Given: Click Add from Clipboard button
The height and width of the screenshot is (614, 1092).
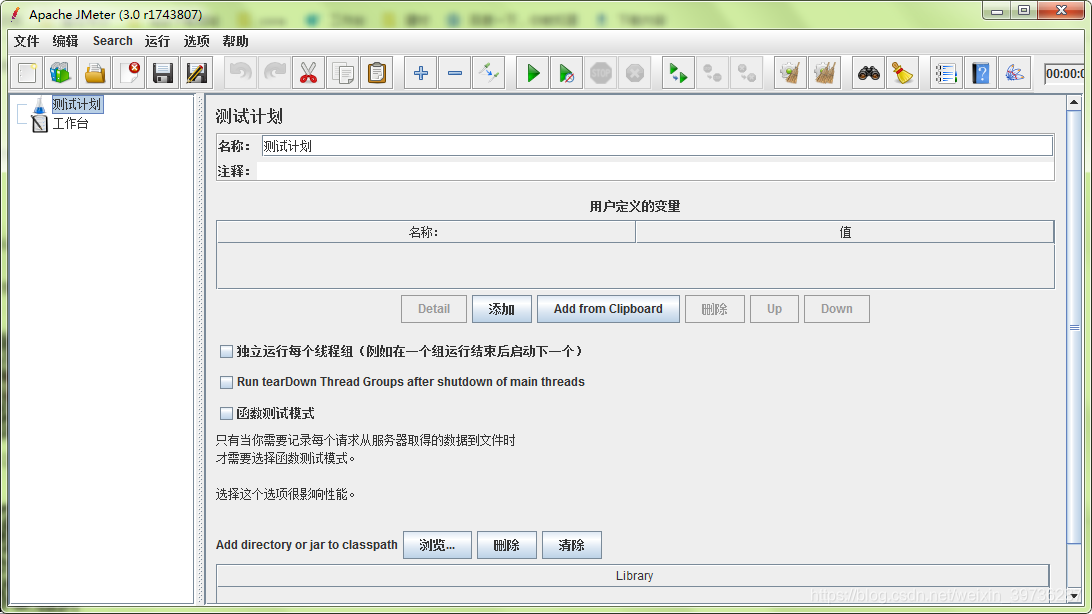Looking at the screenshot, I should coord(608,309).
